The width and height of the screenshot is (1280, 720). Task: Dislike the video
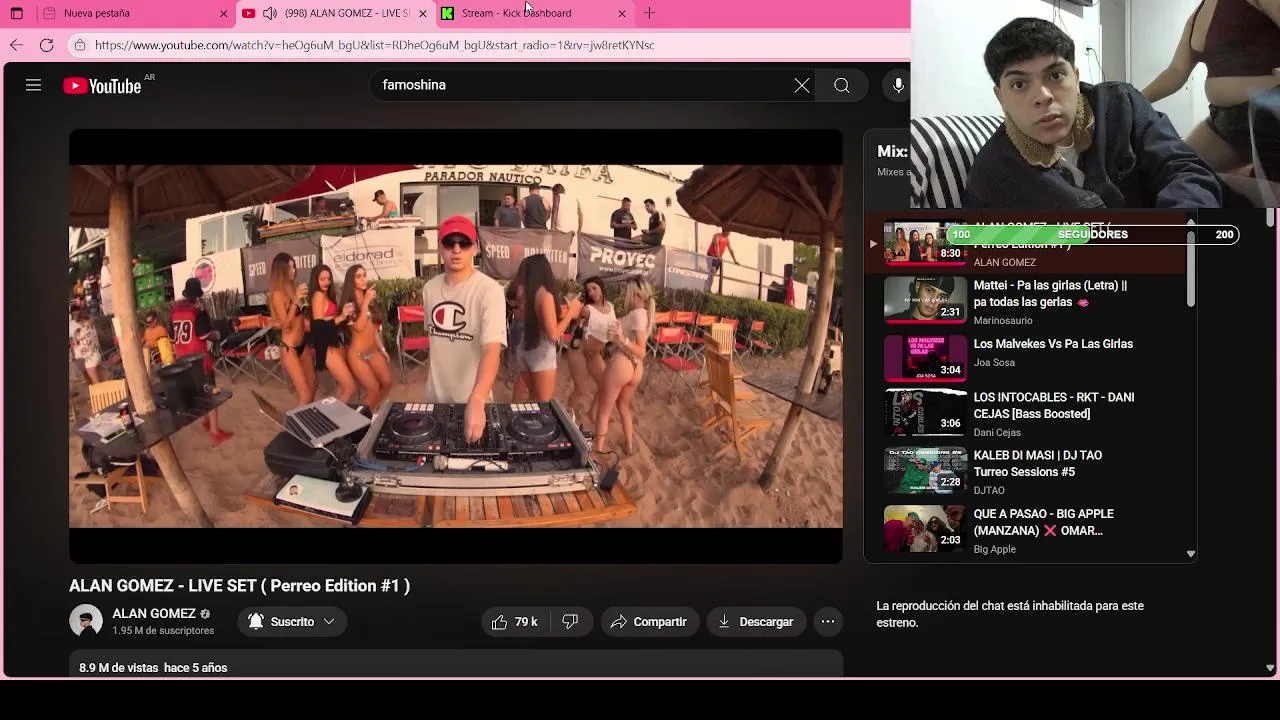tap(570, 622)
